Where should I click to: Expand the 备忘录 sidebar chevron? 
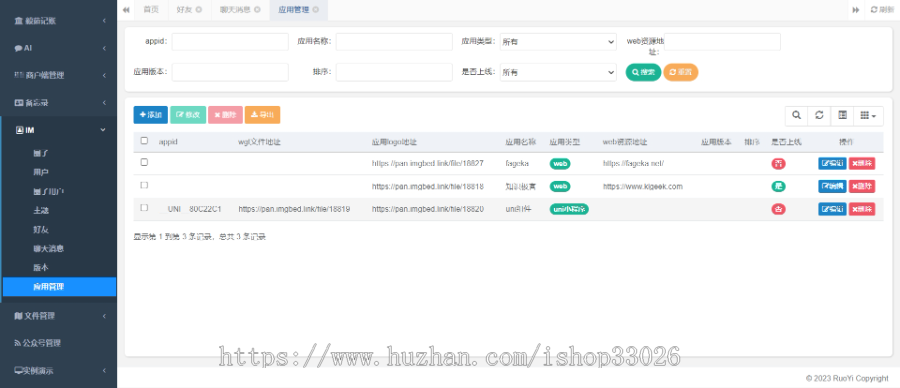[104, 103]
